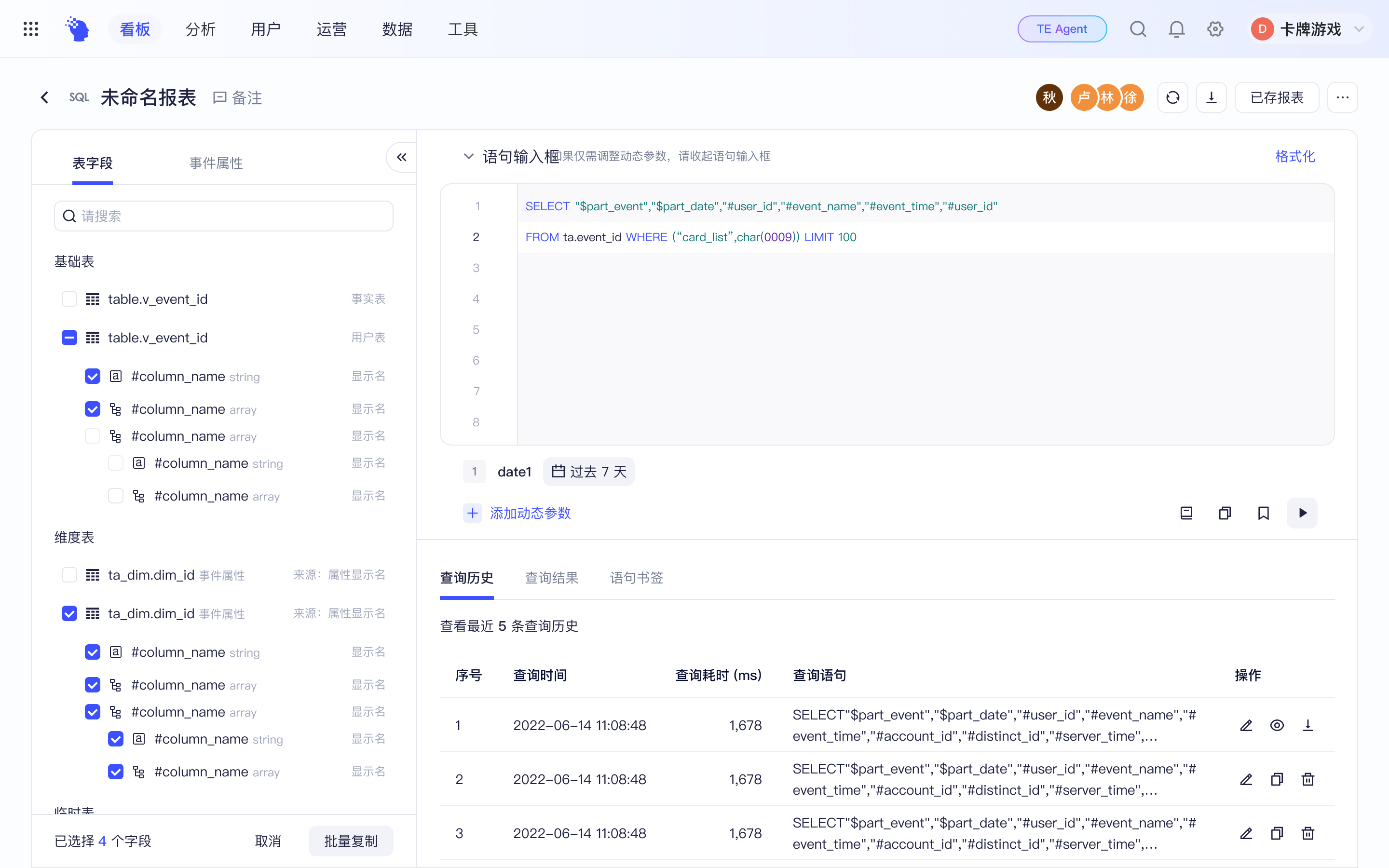View history row 1 with the eye icon
The height and width of the screenshot is (868, 1389).
pyautogui.click(x=1277, y=726)
